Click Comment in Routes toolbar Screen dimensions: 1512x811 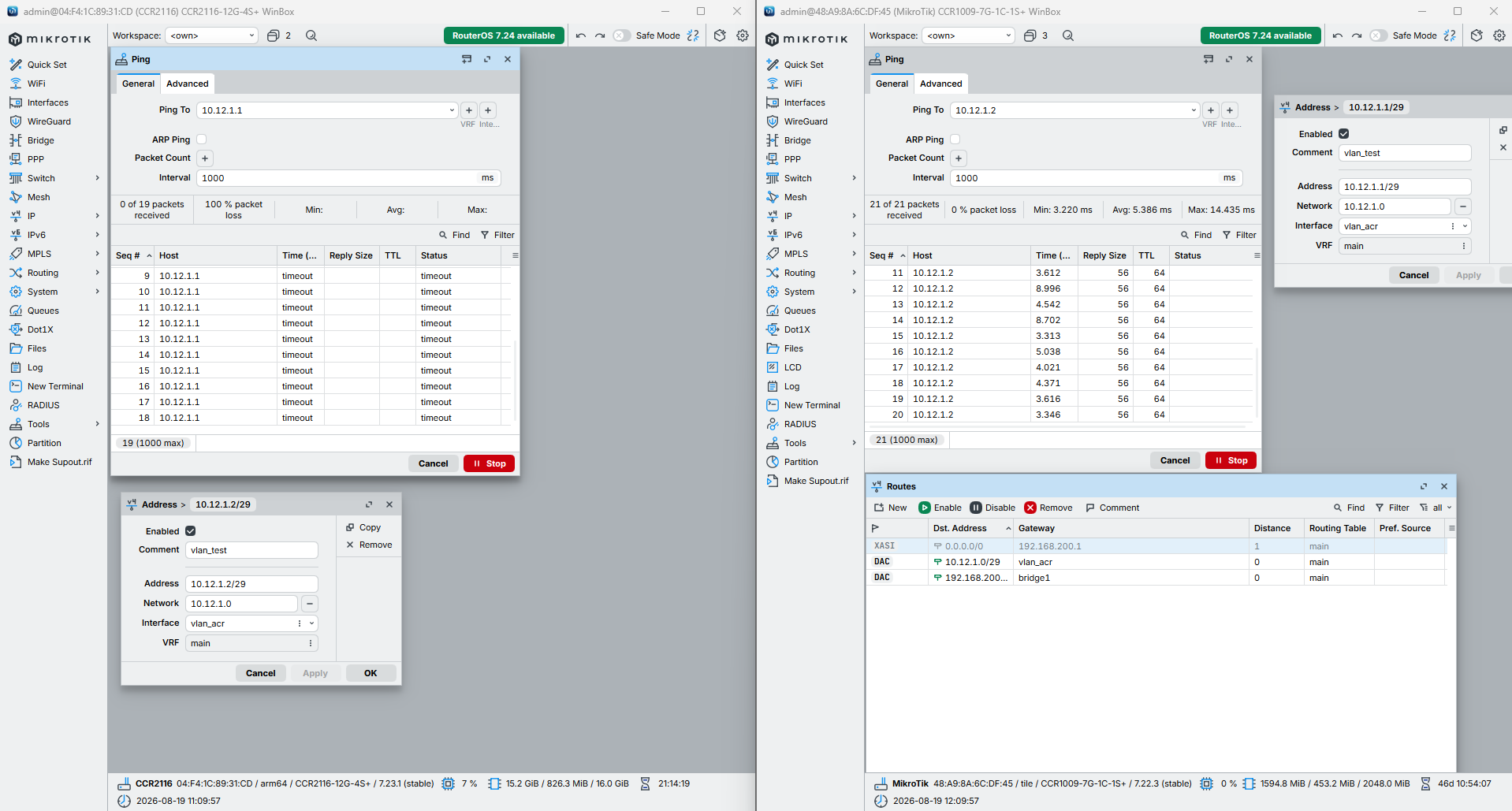coord(1112,508)
